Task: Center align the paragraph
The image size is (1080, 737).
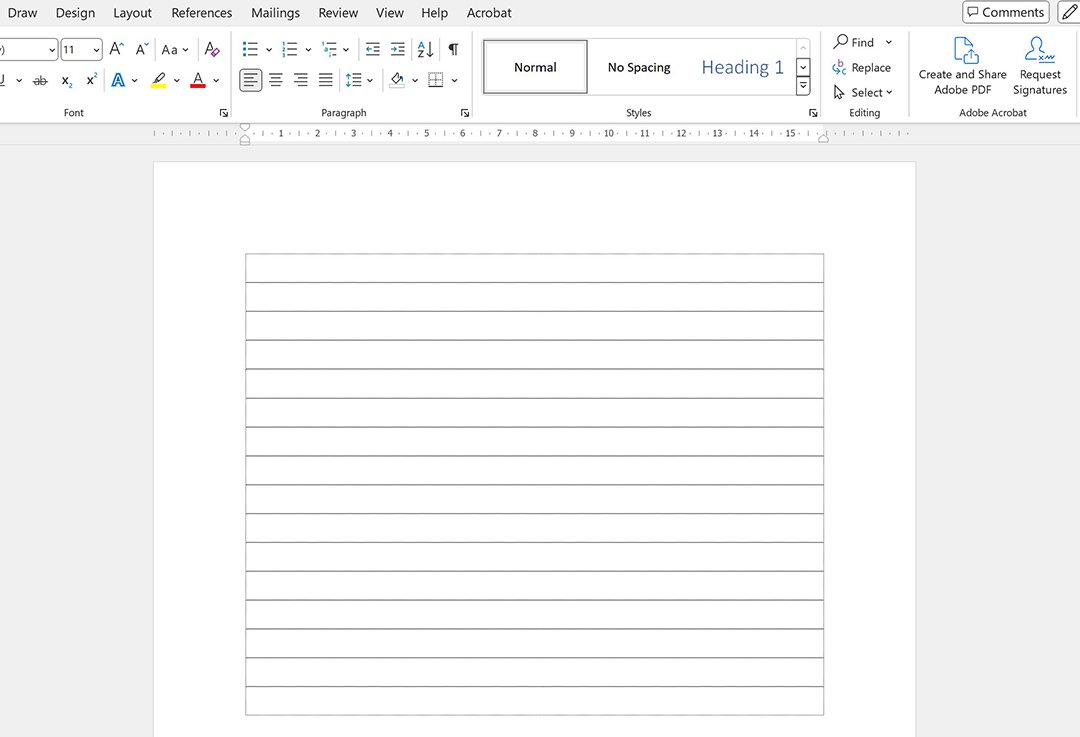Action: [276, 80]
